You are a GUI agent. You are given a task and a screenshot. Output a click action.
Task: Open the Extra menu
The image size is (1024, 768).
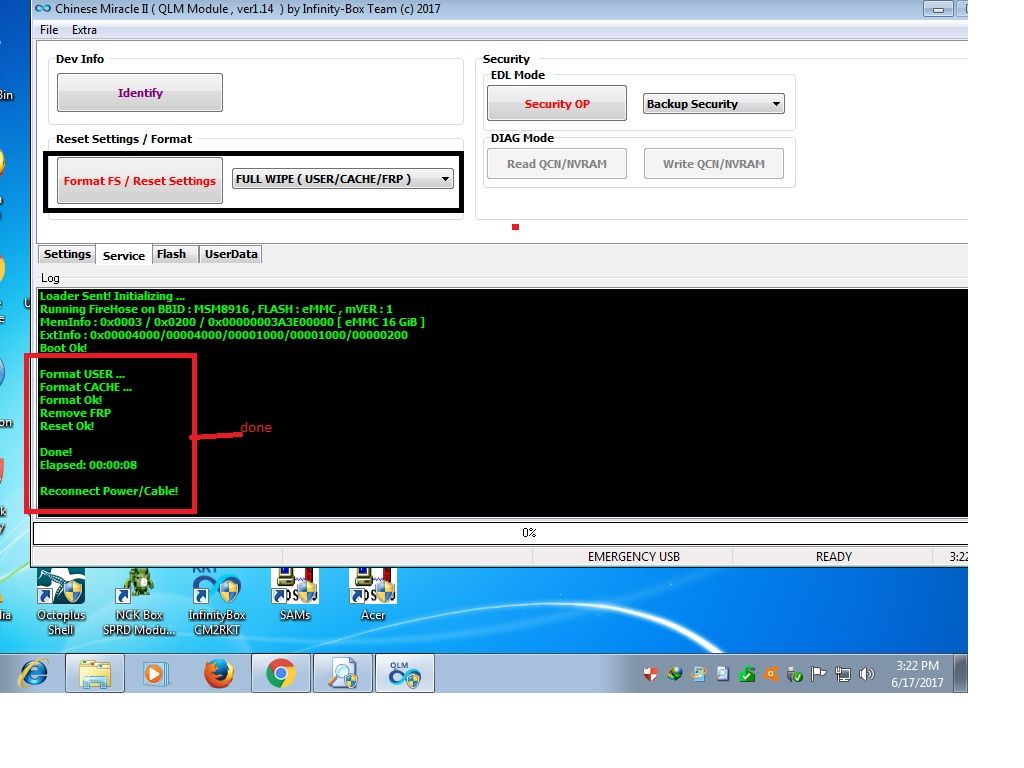coord(84,30)
